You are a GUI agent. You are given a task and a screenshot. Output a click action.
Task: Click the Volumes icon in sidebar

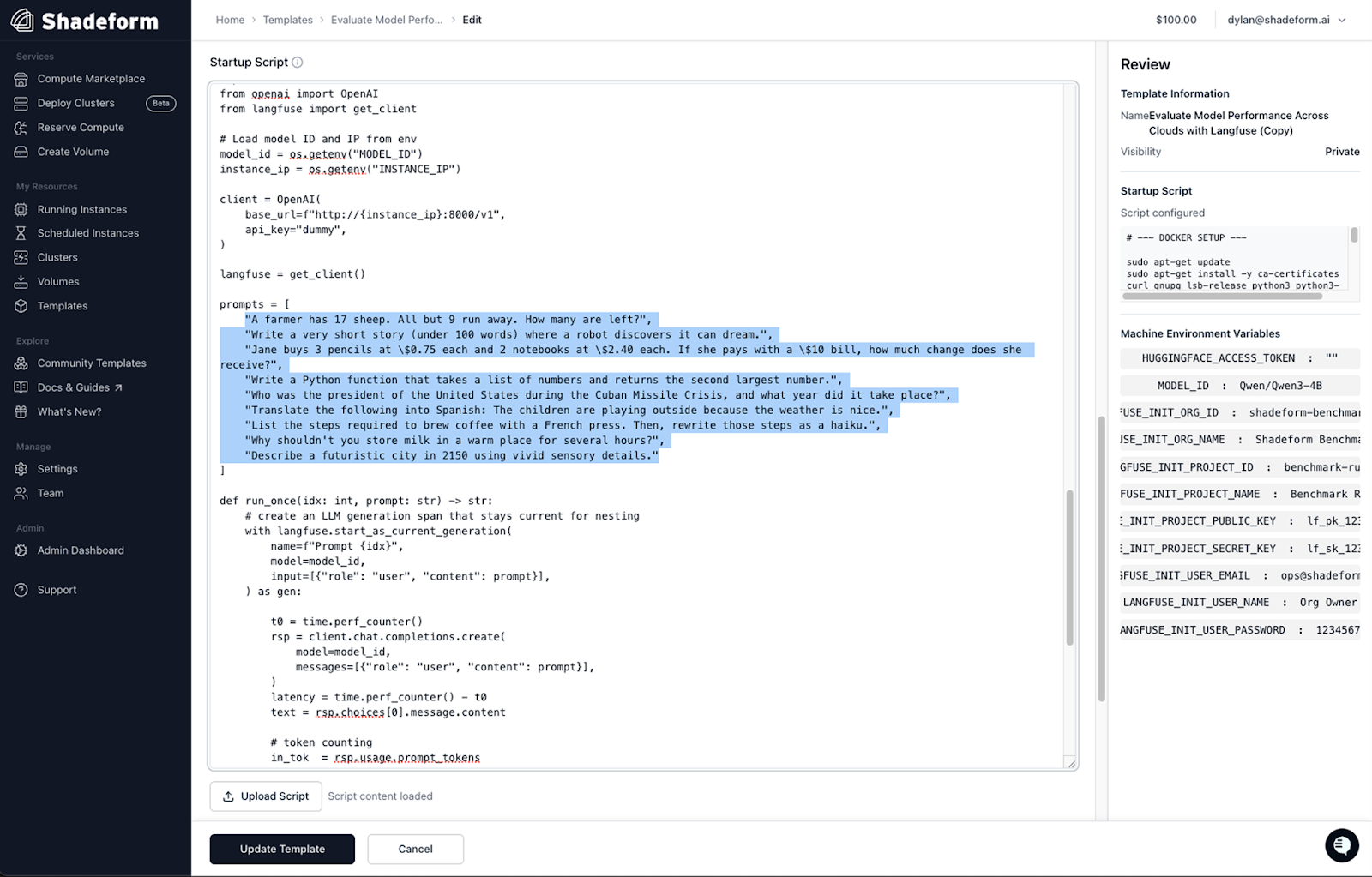tap(21, 282)
